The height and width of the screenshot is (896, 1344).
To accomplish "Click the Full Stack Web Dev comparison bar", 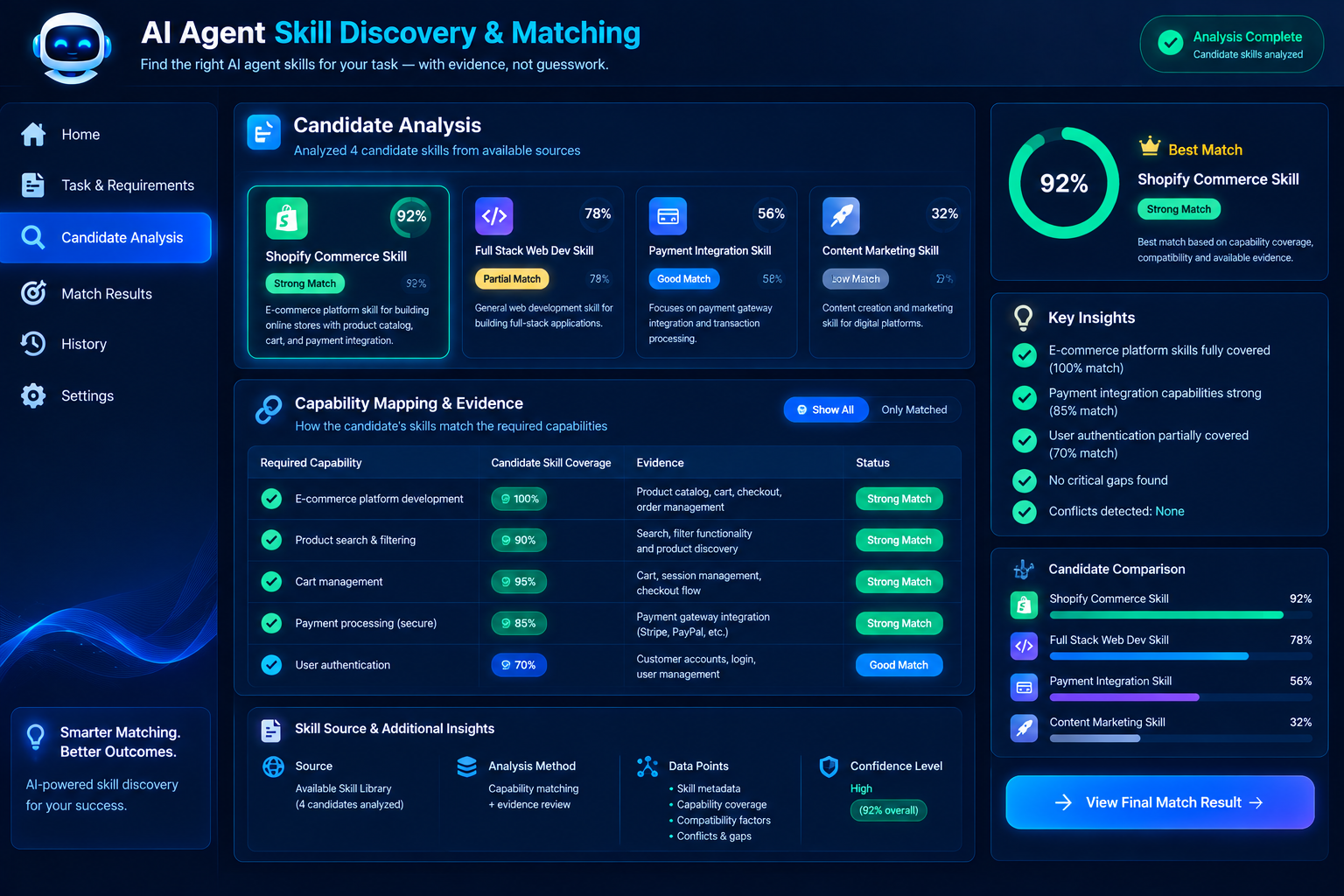I will point(1180,656).
